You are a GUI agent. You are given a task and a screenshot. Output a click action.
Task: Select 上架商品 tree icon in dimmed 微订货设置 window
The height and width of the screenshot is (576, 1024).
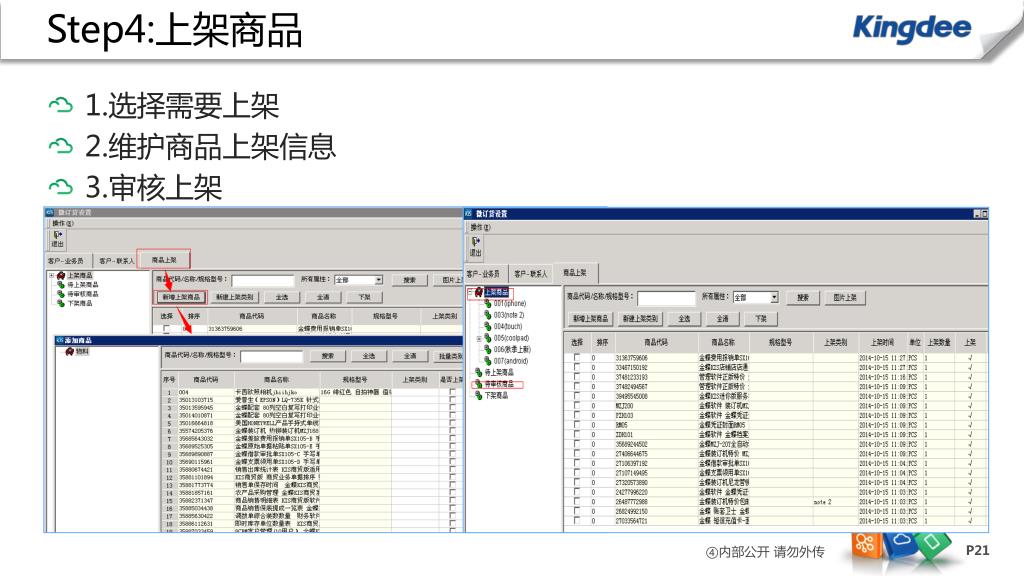(x=61, y=276)
